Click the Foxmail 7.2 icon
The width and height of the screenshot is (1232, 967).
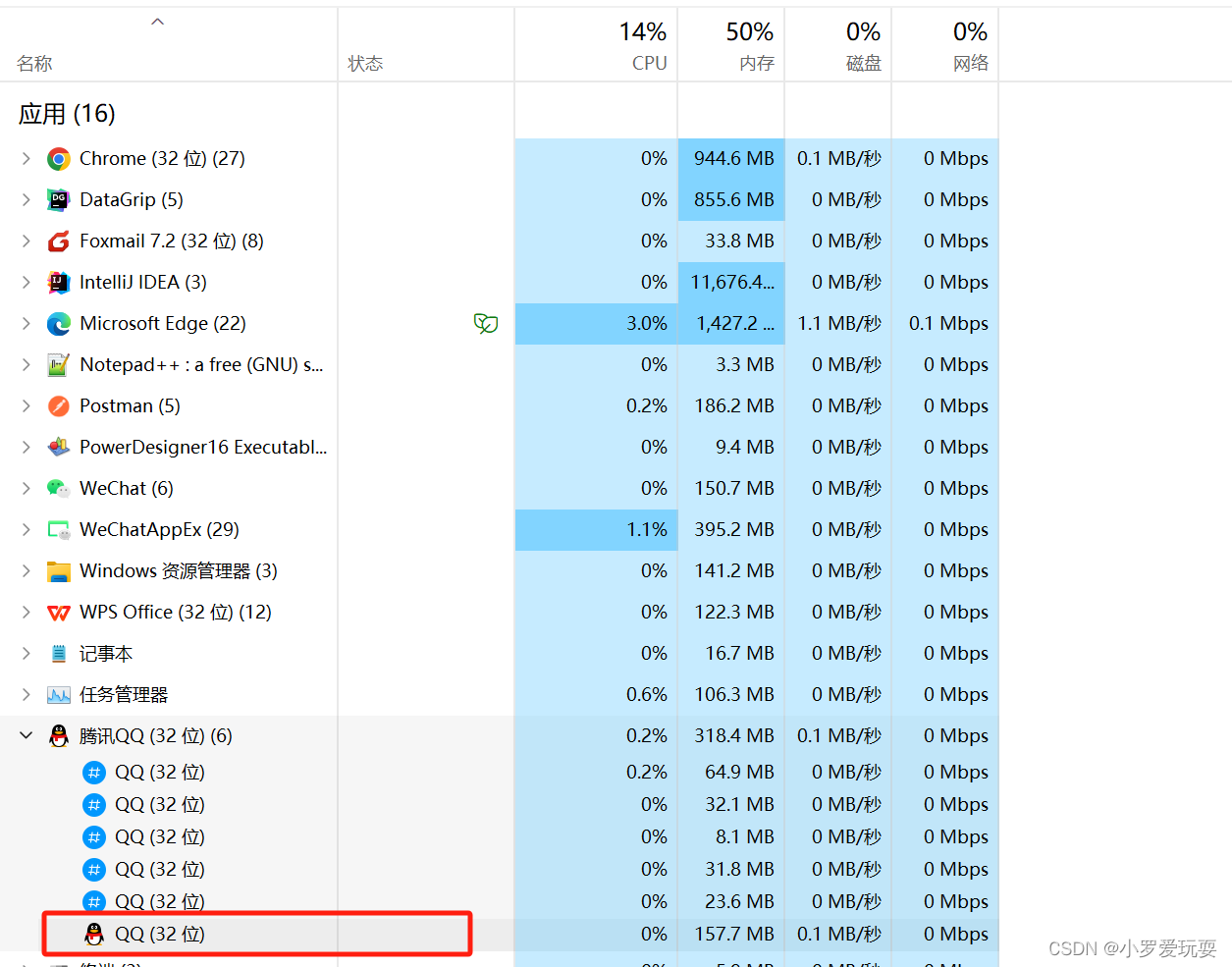tap(58, 241)
